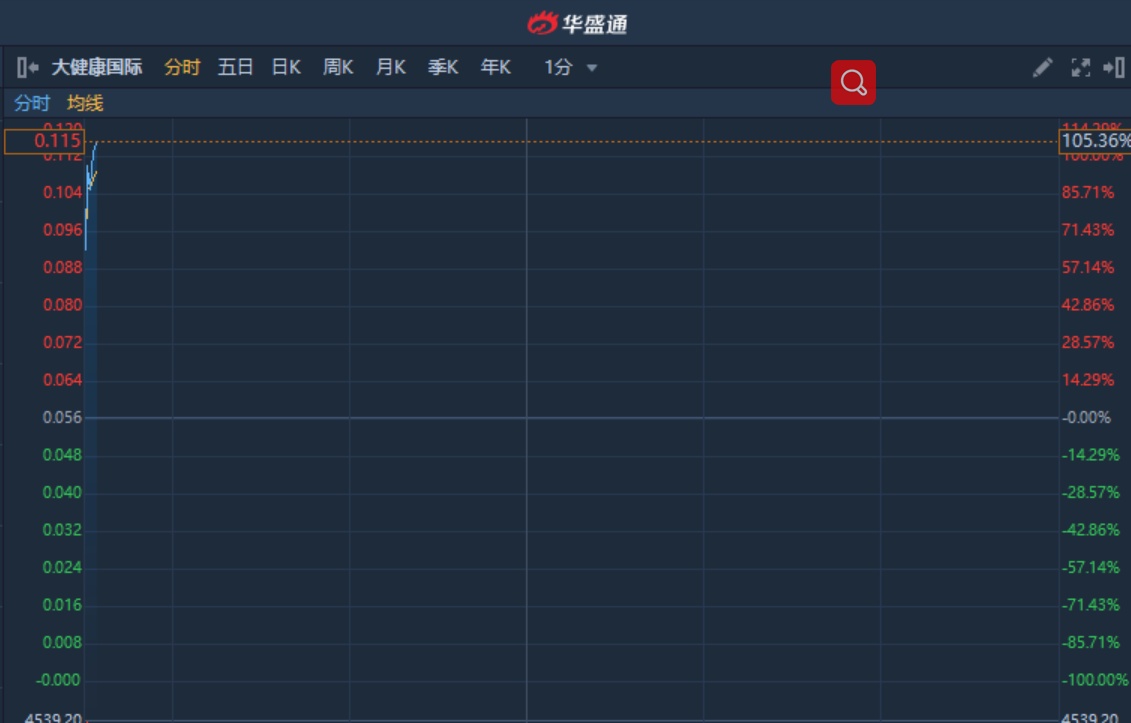The image size is (1131, 723).
Task: Click the 42.86% red percentage label
Action: [1088, 305]
